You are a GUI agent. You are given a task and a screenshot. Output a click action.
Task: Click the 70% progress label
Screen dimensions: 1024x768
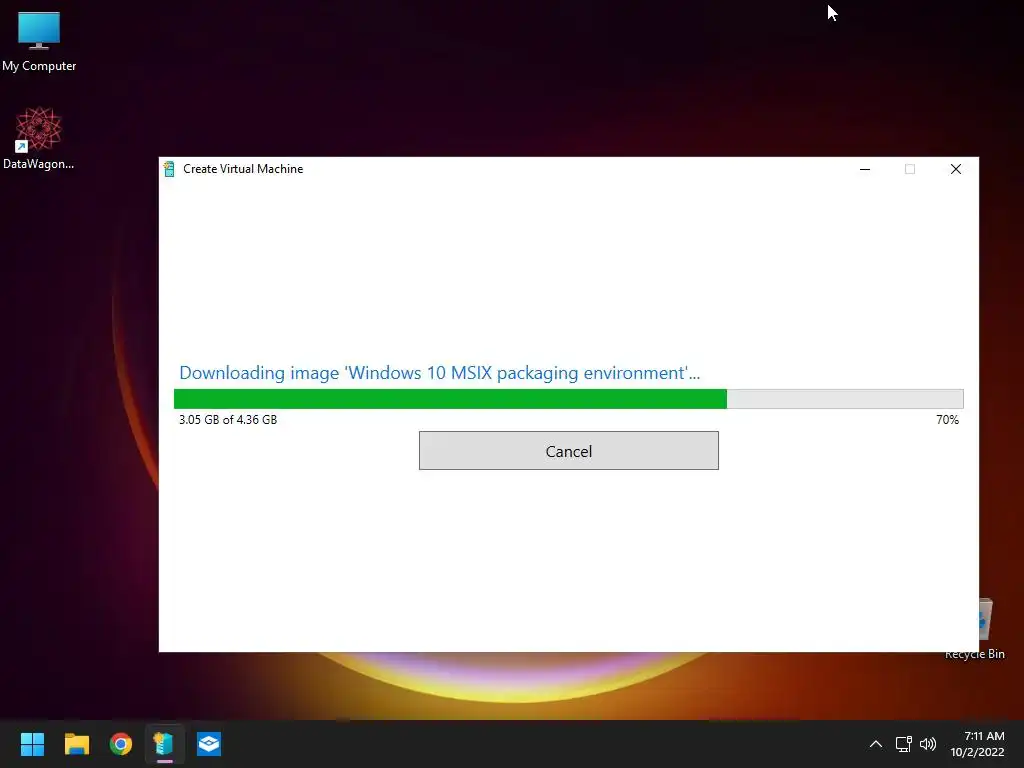(x=947, y=420)
